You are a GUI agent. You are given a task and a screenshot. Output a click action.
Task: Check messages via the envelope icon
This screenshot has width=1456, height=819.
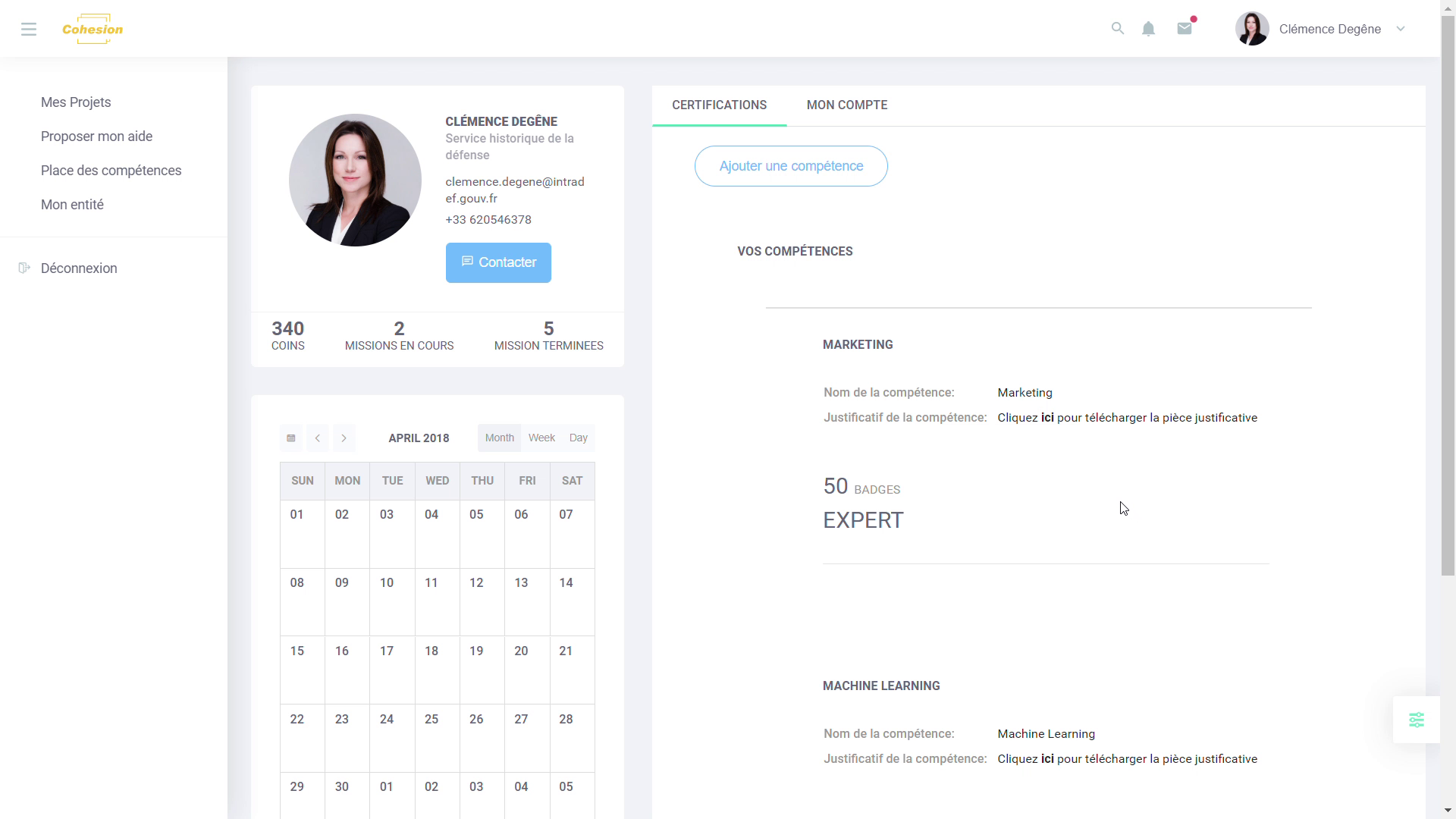coord(1185,28)
